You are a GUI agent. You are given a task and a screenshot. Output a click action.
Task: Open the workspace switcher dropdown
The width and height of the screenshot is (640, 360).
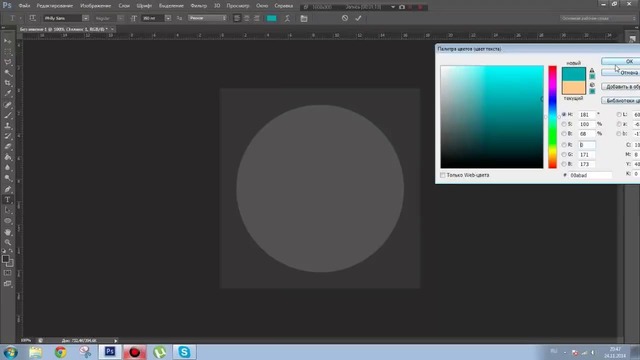tap(598, 18)
